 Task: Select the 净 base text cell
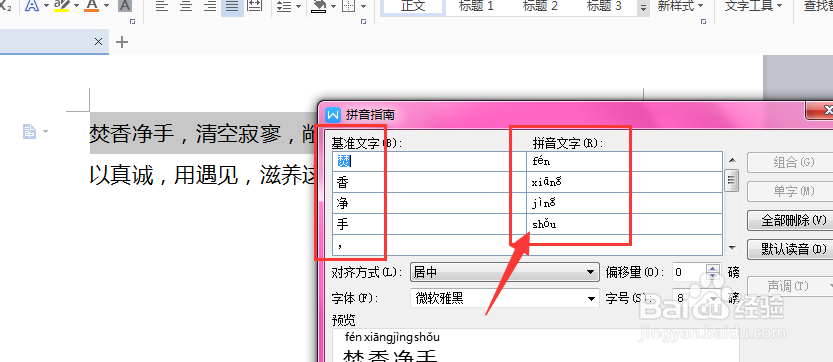pyautogui.click(x=430, y=203)
